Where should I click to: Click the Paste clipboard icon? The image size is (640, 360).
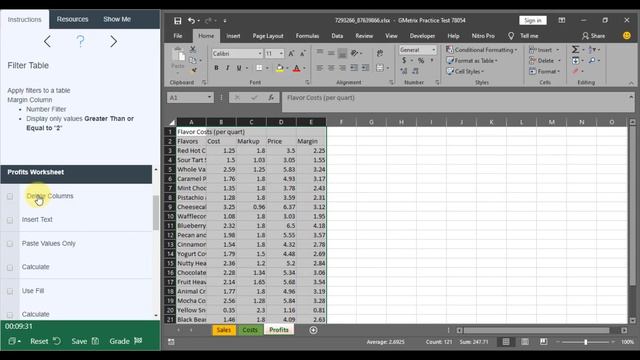[x=178, y=55]
